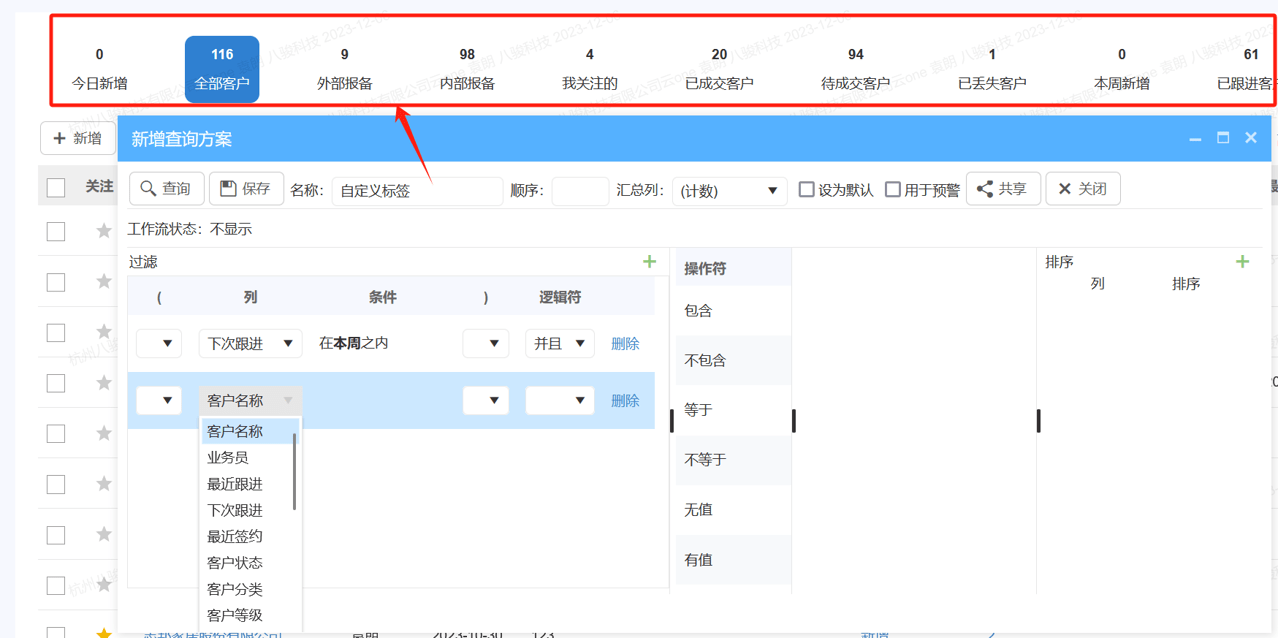The width and height of the screenshot is (1278, 638).
Task: Click the 名称 input showing 自定义标签
Action: [x=416, y=190]
